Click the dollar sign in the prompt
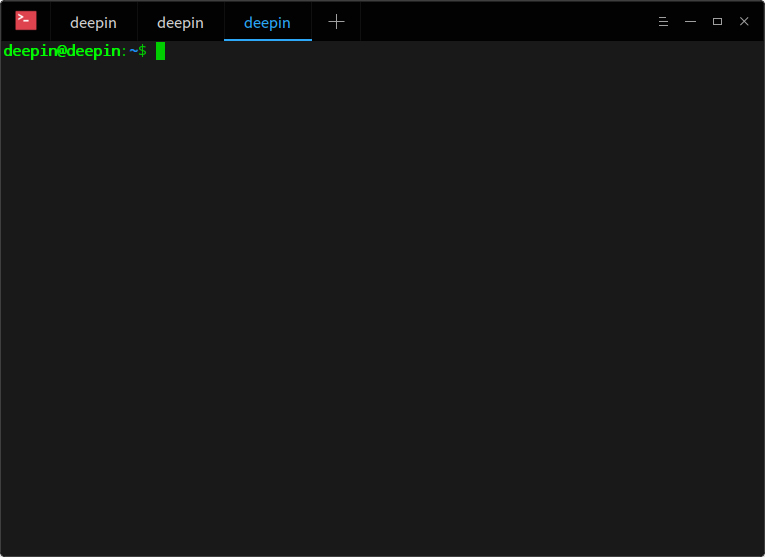 point(142,51)
